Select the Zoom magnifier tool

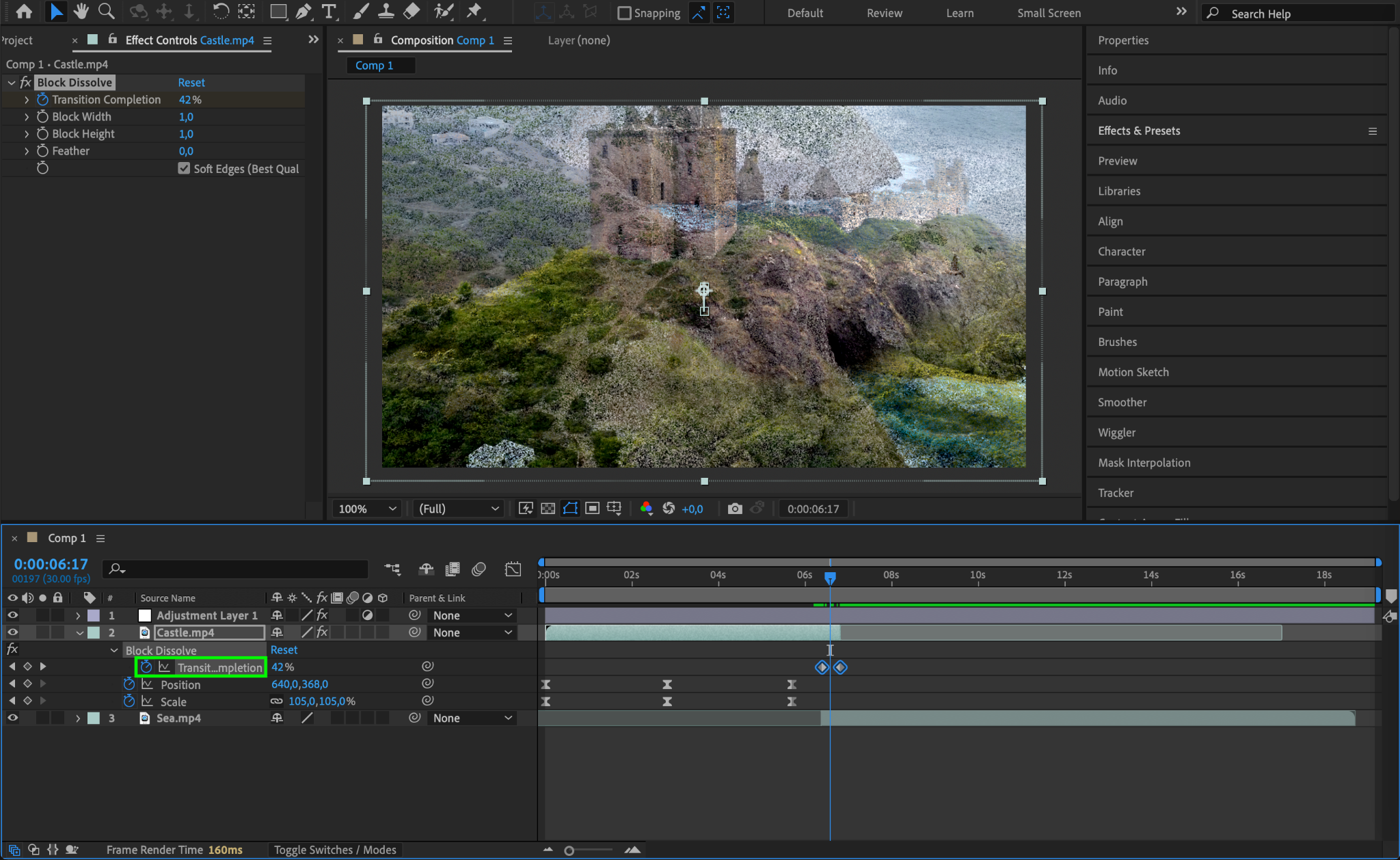point(106,12)
